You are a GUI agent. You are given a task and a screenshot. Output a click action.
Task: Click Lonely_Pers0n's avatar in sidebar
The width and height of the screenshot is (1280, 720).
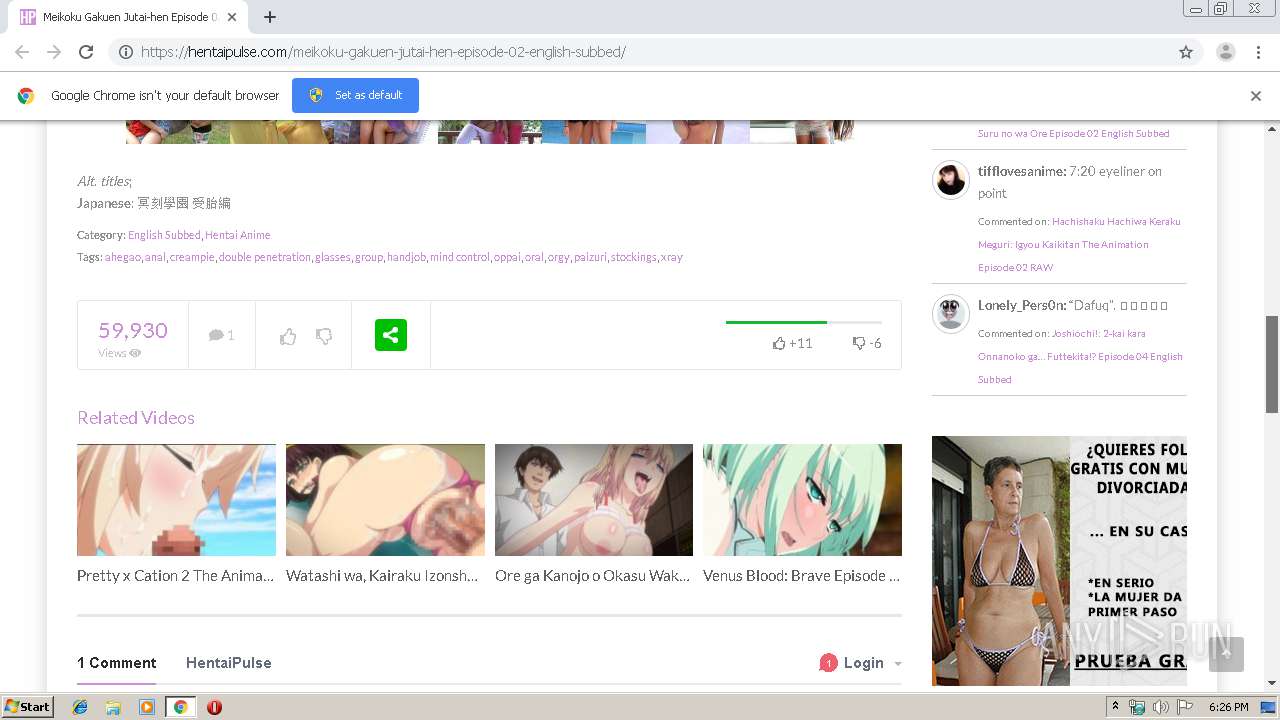pos(951,314)
